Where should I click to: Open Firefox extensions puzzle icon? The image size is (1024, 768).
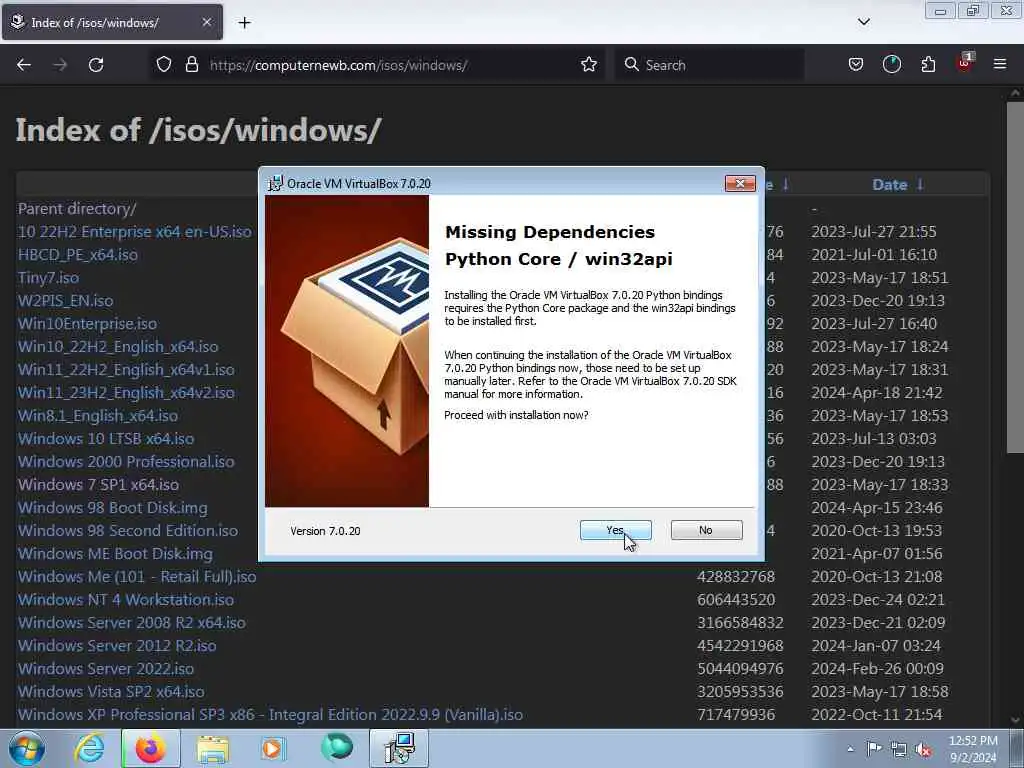pos(928,65)
